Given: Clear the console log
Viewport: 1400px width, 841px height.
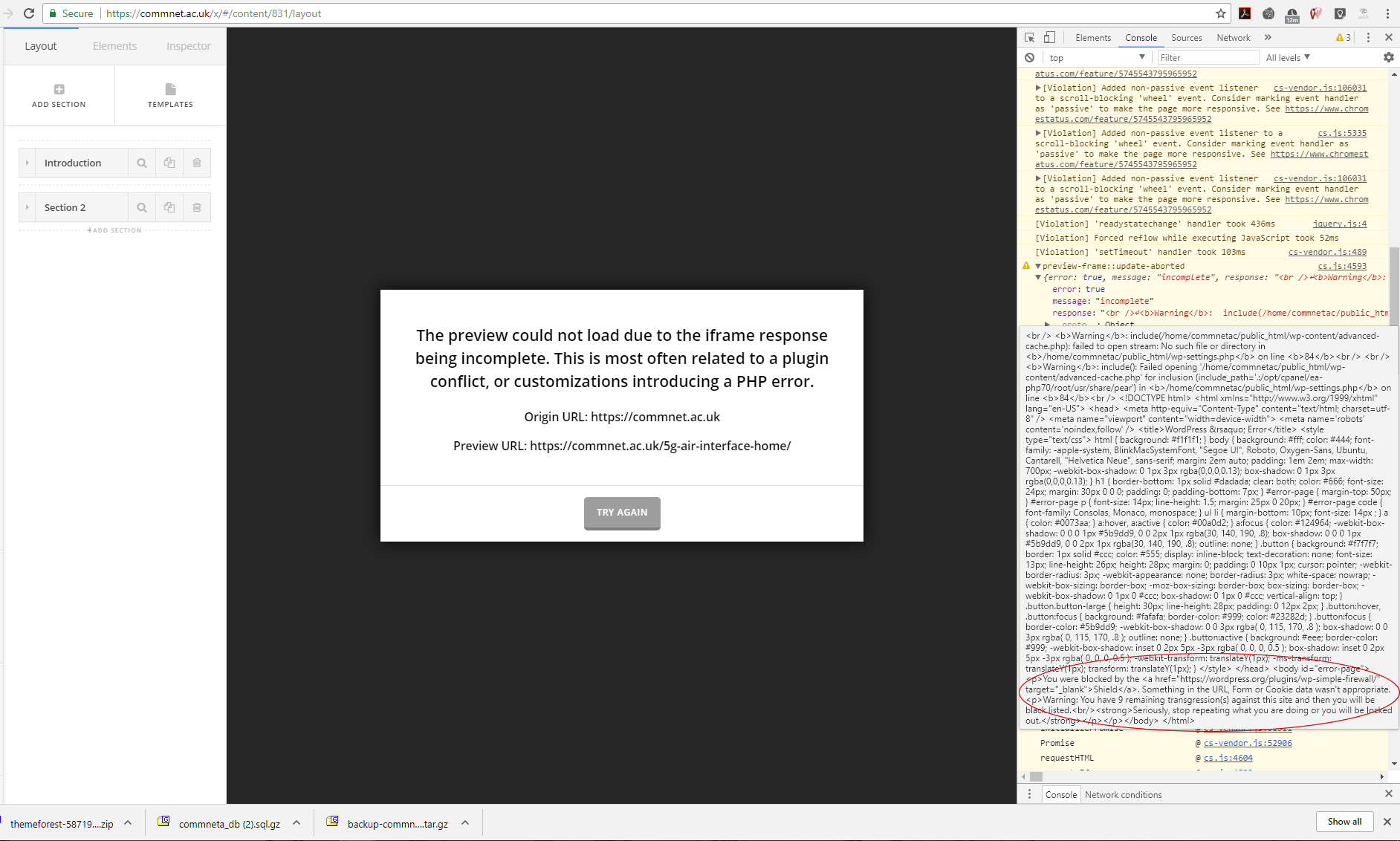Looking at the screenshot, I should point(1029,58).
